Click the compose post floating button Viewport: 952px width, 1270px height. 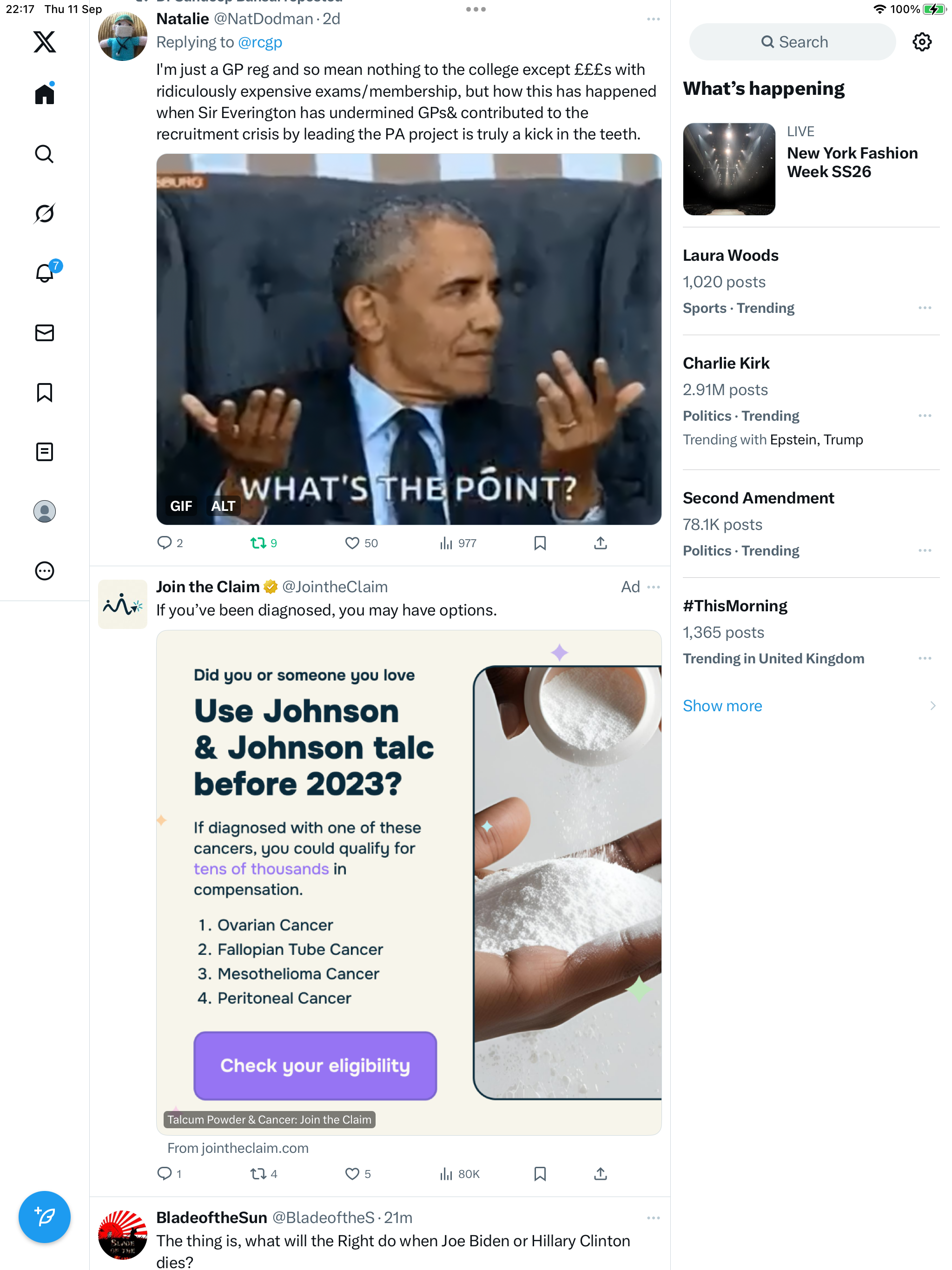pyautogui.click(x=44, y=1216)
